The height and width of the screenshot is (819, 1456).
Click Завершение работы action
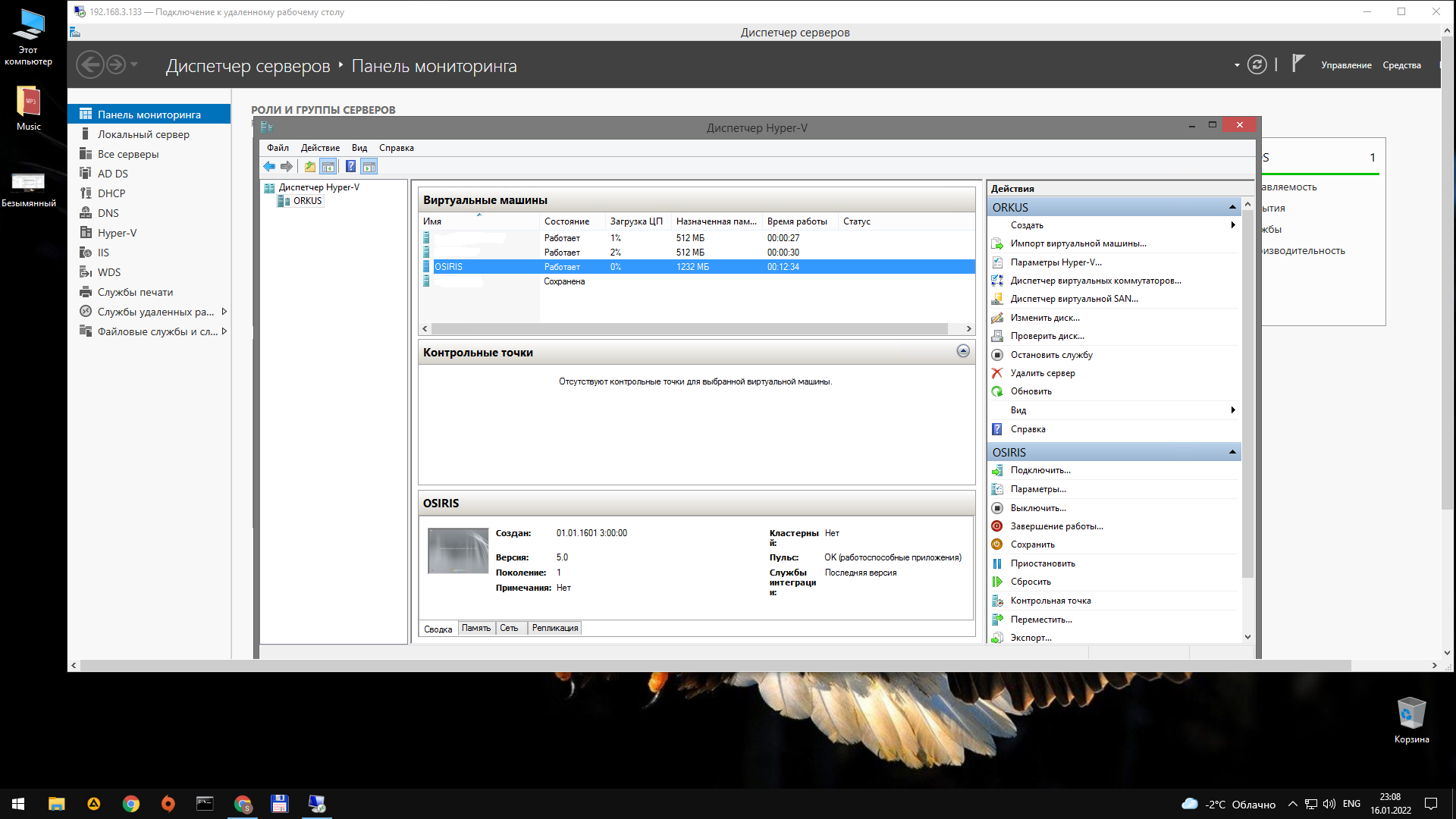click(1056, 526)
